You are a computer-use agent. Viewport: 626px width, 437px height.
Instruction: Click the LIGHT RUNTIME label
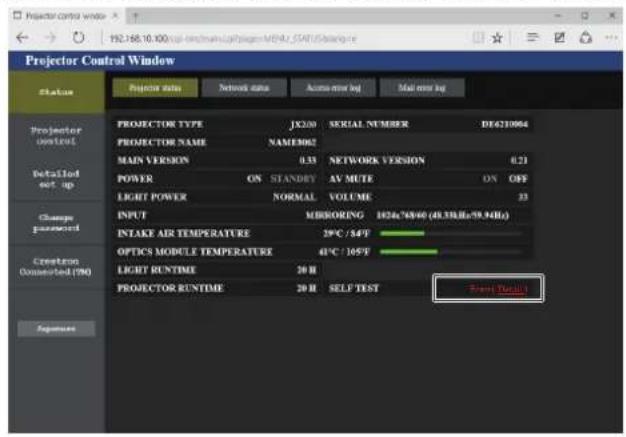156,270
